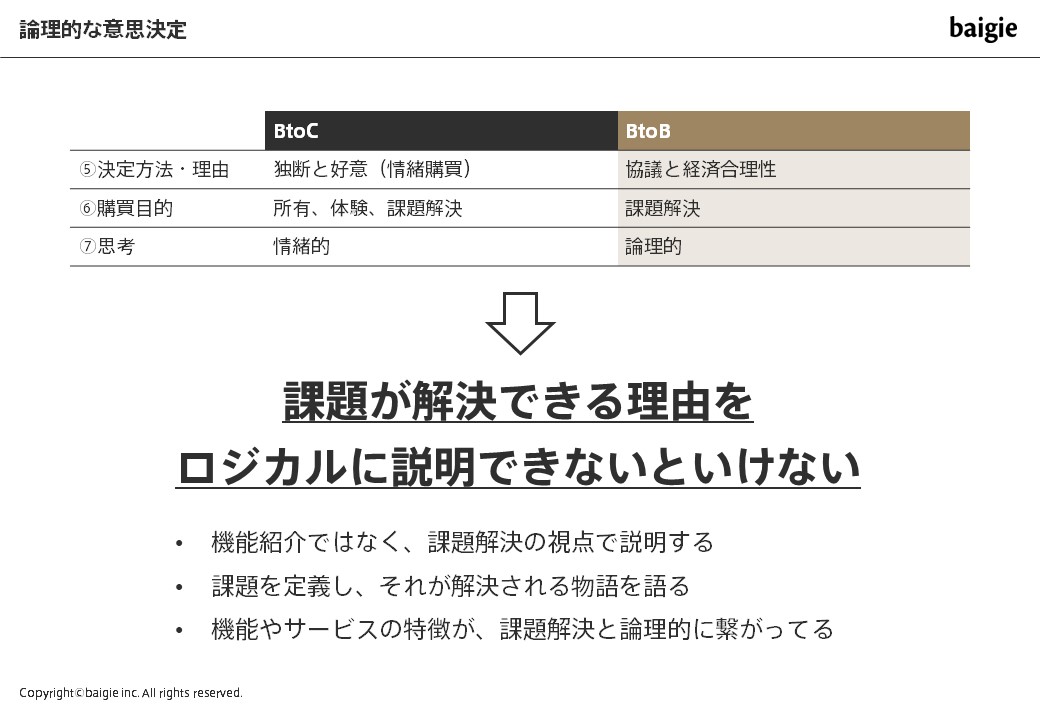Click headline 課題が解決できる理由を
Image resolution: width=1040 pixels, height=720 pixels.
(518, 401)
